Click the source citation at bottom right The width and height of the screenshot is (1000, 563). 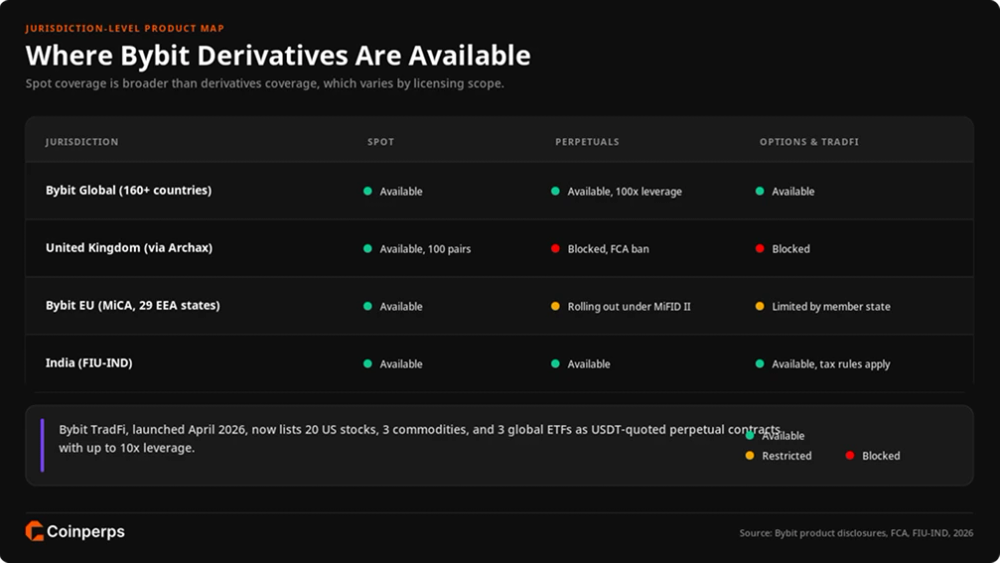[857, 532]
